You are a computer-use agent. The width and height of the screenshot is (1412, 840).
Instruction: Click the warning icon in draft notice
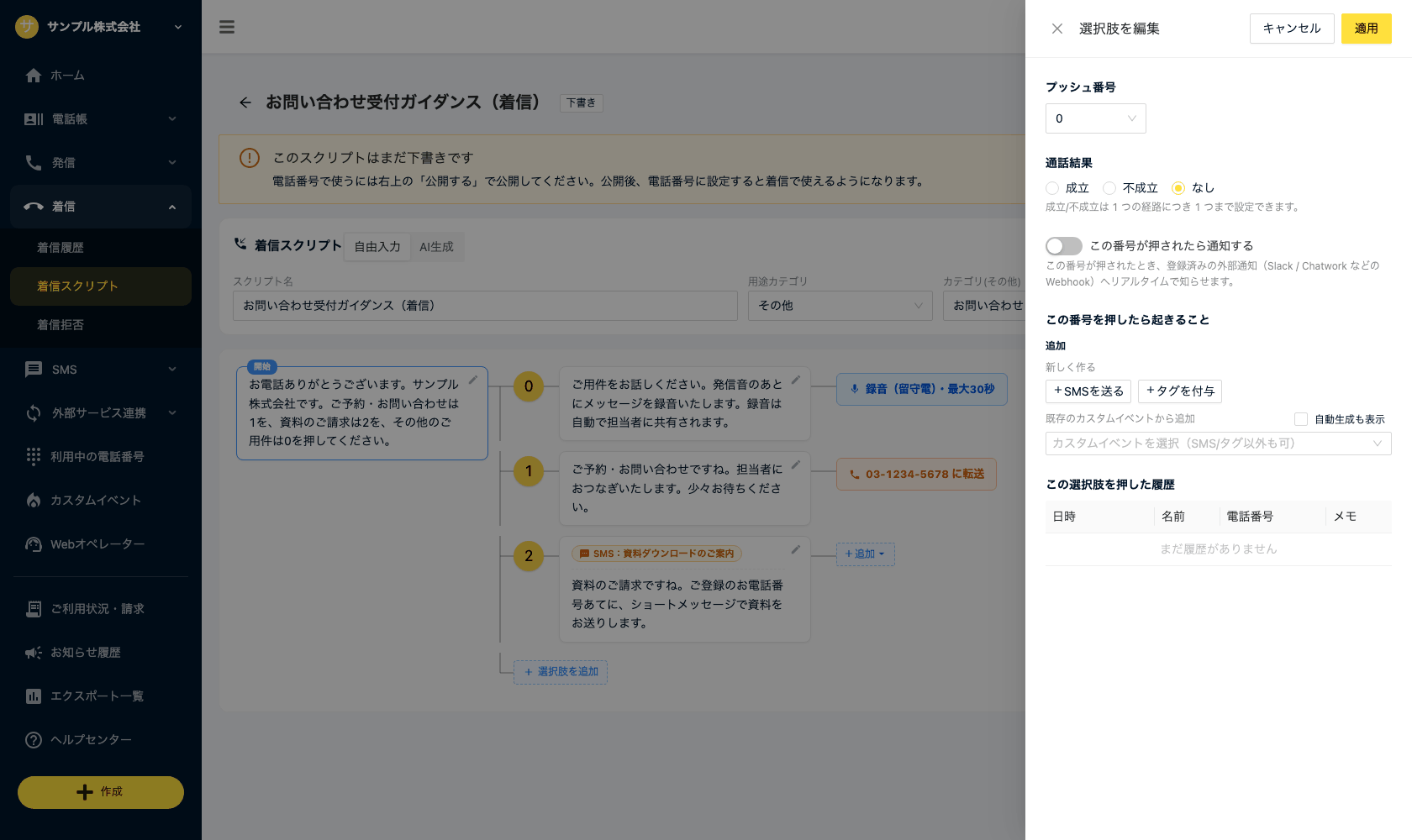(x=250, y=158)
